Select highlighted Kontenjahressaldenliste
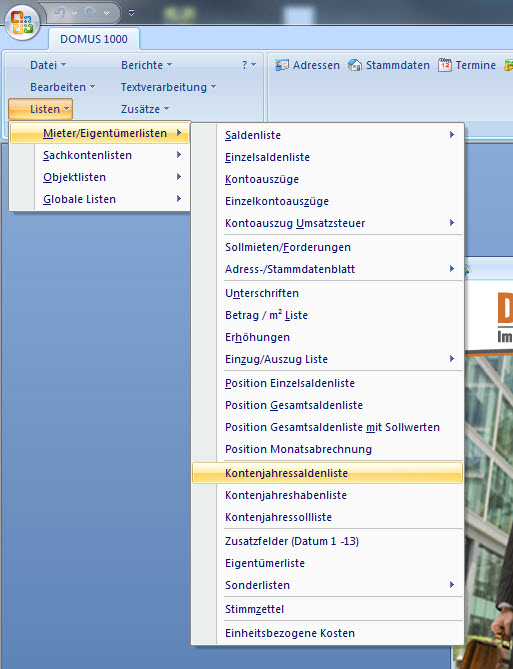The image size is (513, 669). pos(327,473)
